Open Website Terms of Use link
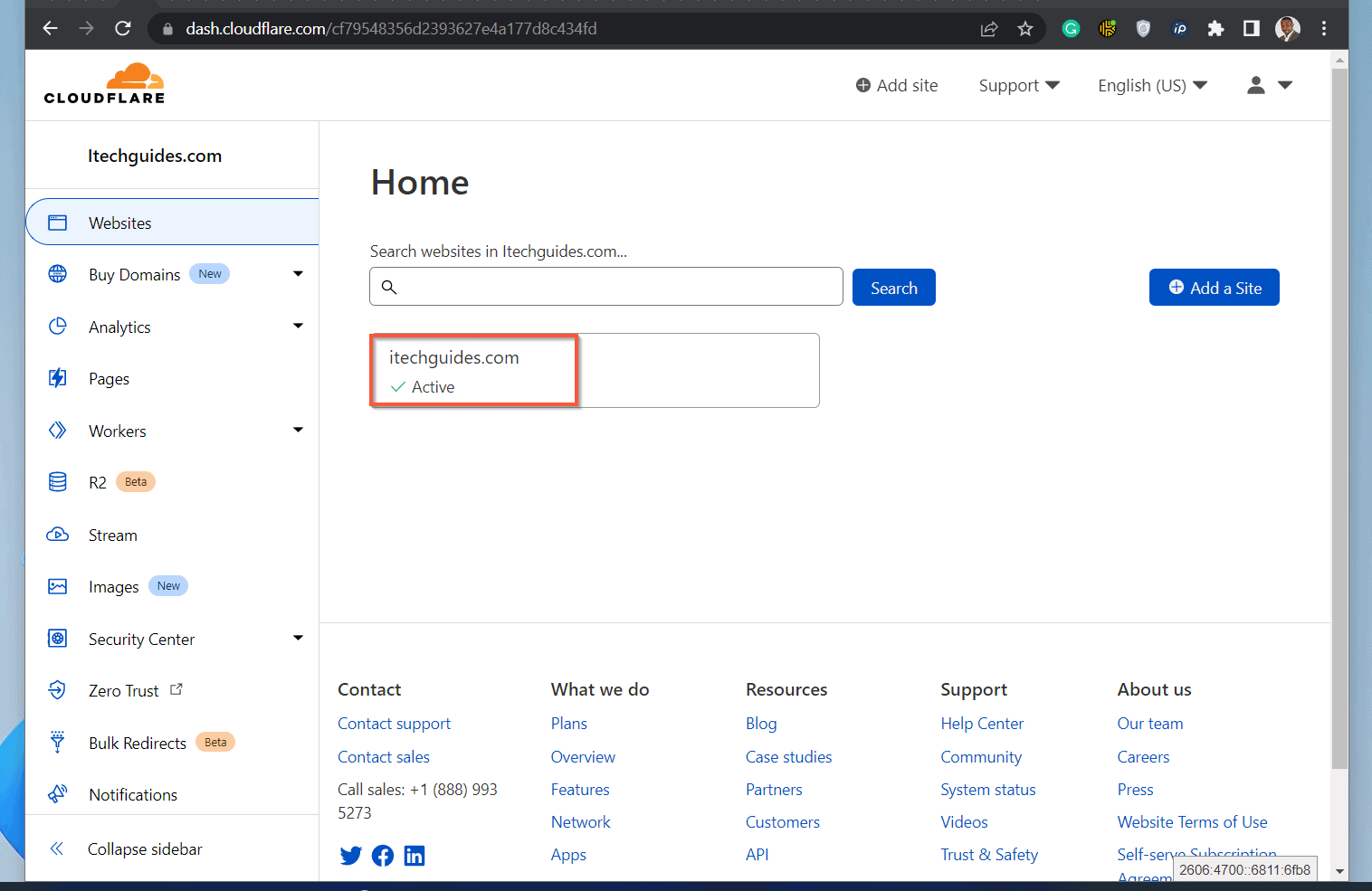This screenshot has width=1372, height=891. coord(1192,822)
